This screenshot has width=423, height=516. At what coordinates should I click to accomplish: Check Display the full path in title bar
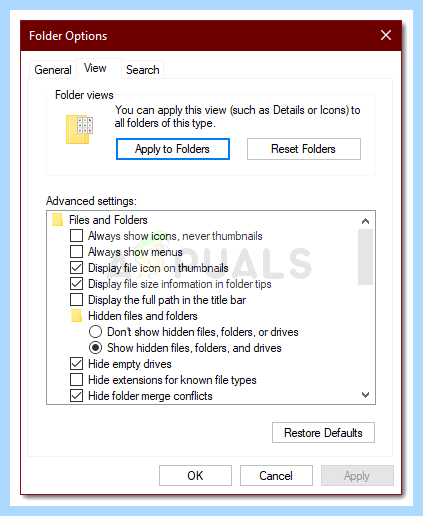[76, 300]
